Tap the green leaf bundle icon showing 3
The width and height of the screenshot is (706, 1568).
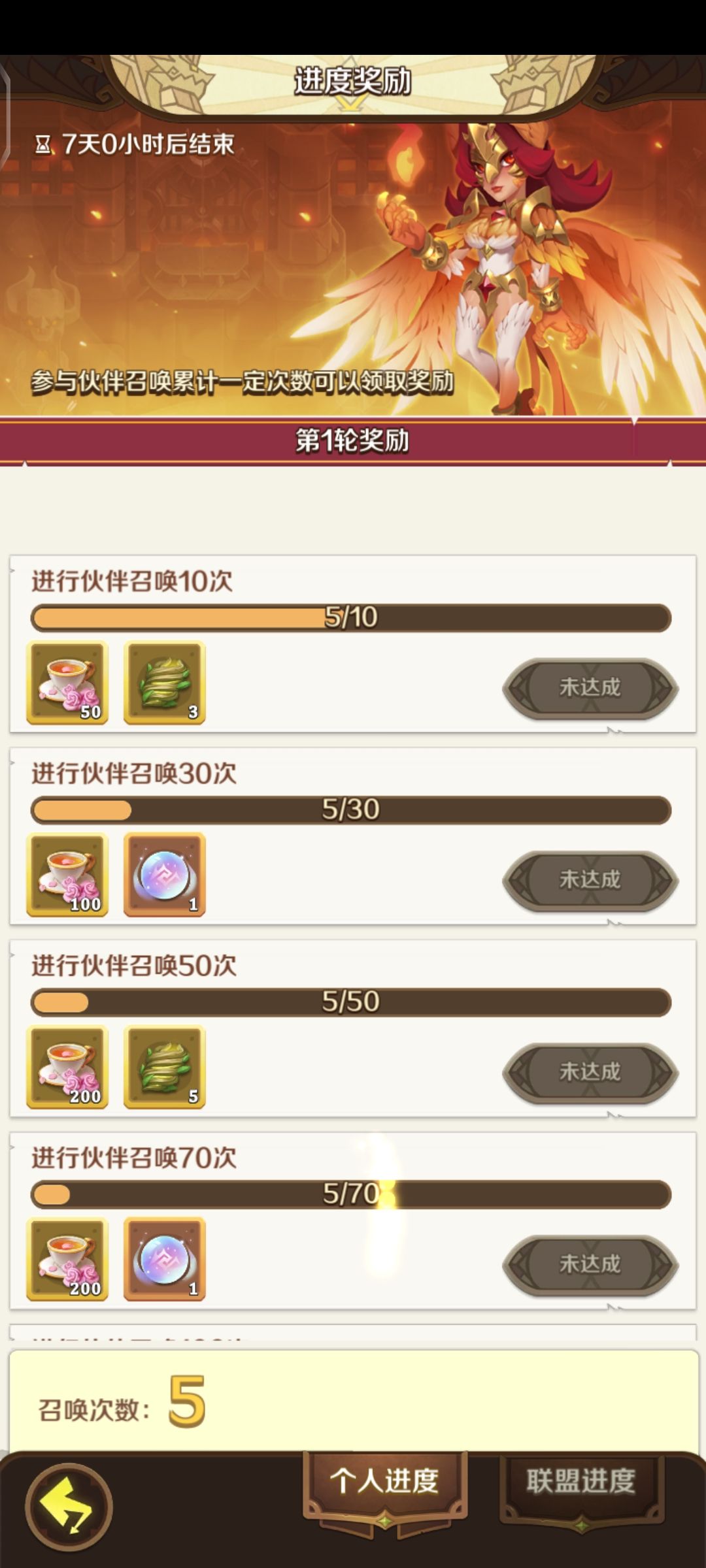click(165, 683)
